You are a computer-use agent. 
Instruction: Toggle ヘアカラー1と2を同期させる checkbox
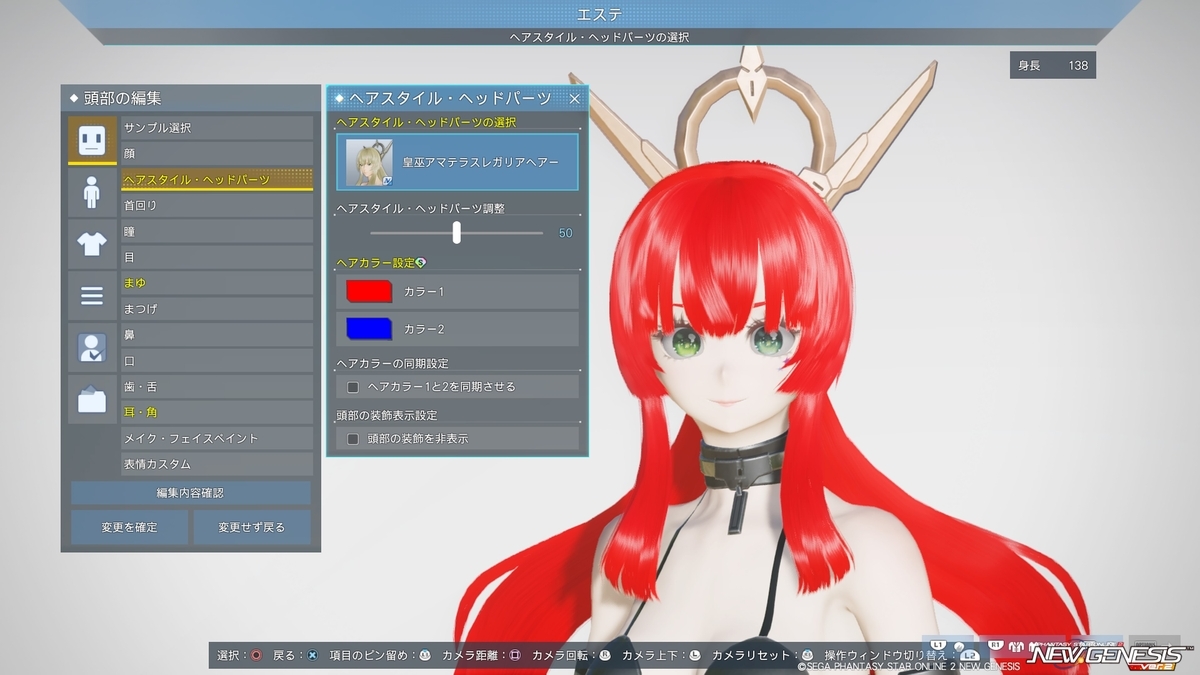352,386
